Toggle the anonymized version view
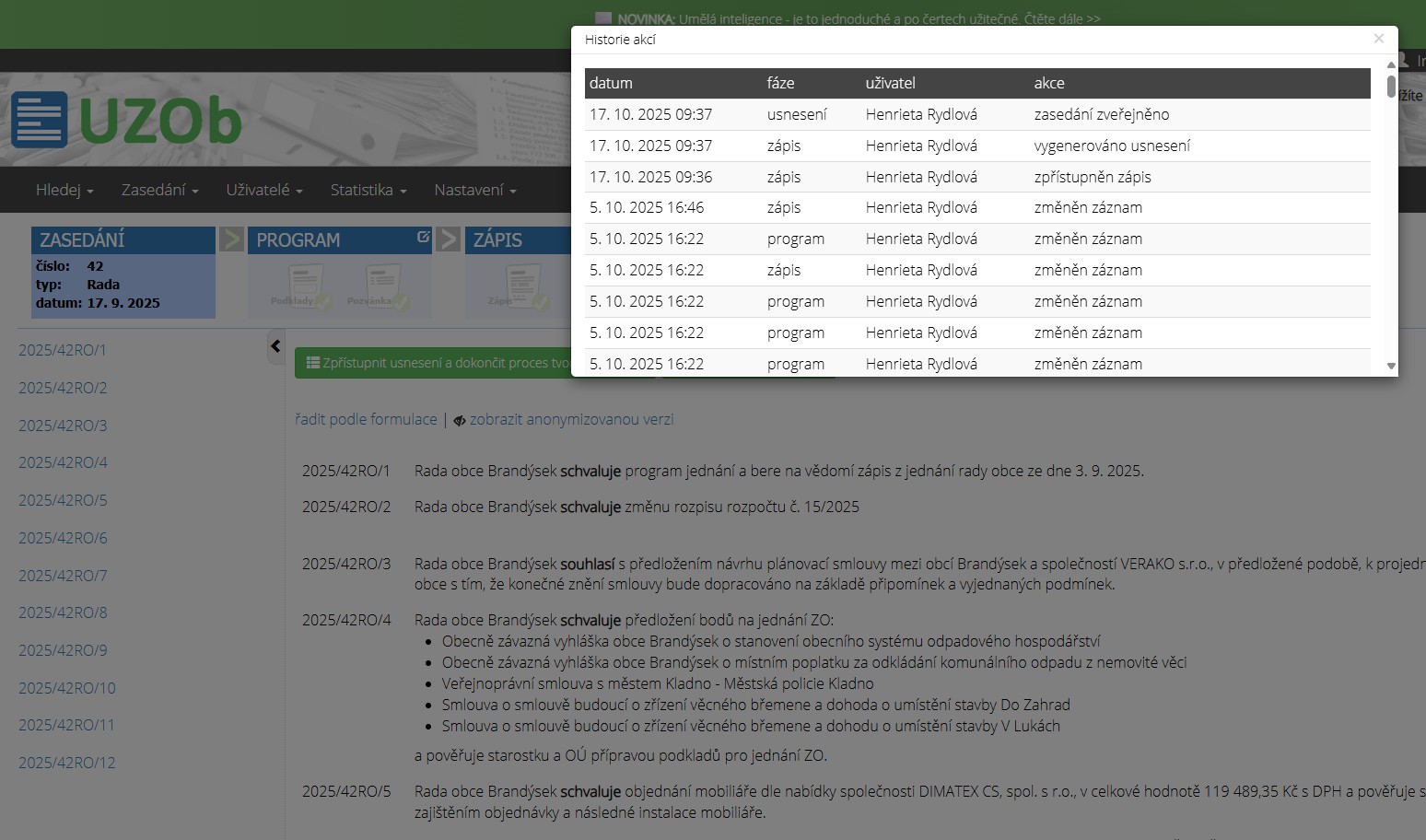Screen dimensions: 1426x840 pos(563,420)
